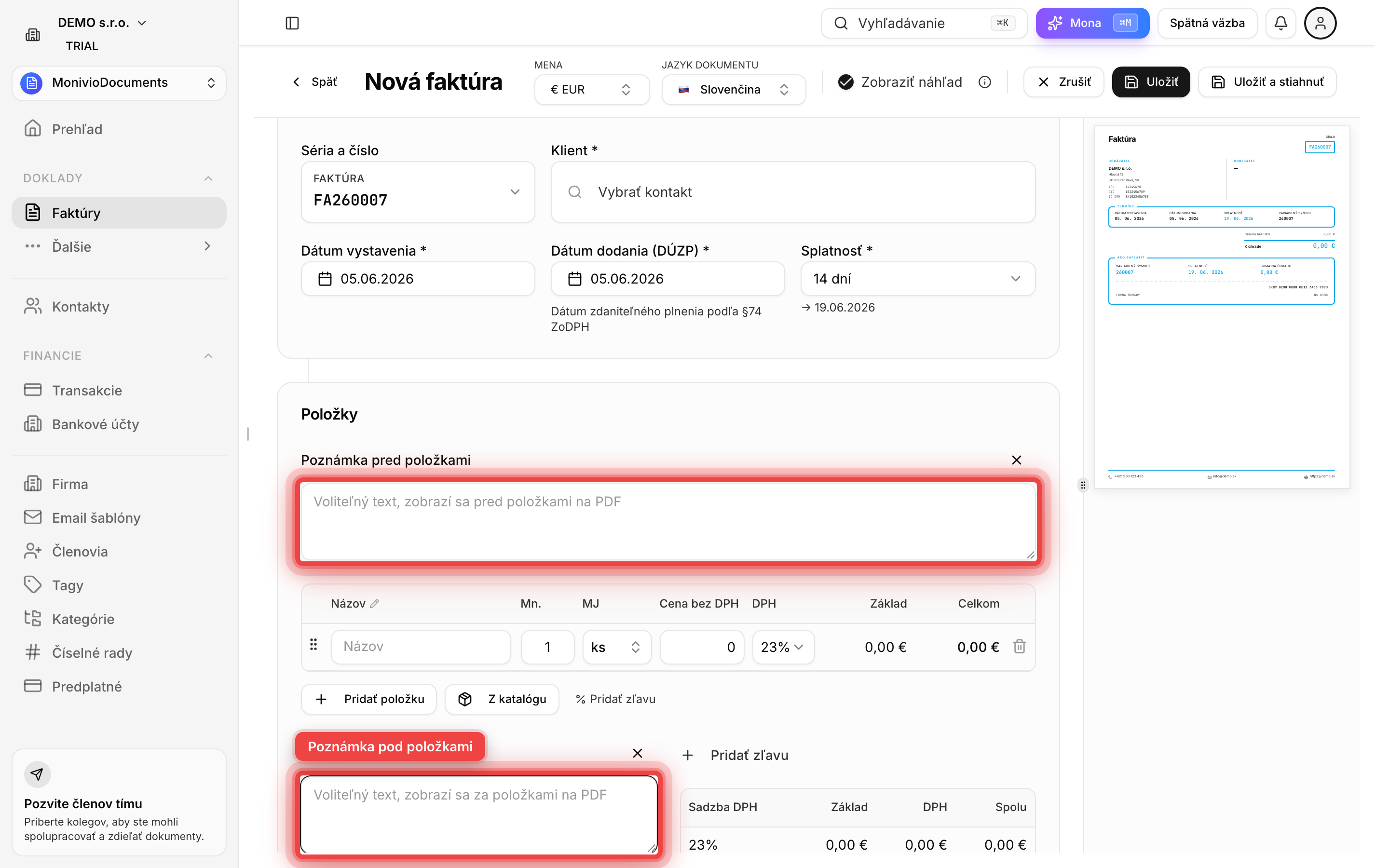Click the Spätná väzba feedback button
The height and width of the screenshot is (868, 1389).
pos(1207,23)
